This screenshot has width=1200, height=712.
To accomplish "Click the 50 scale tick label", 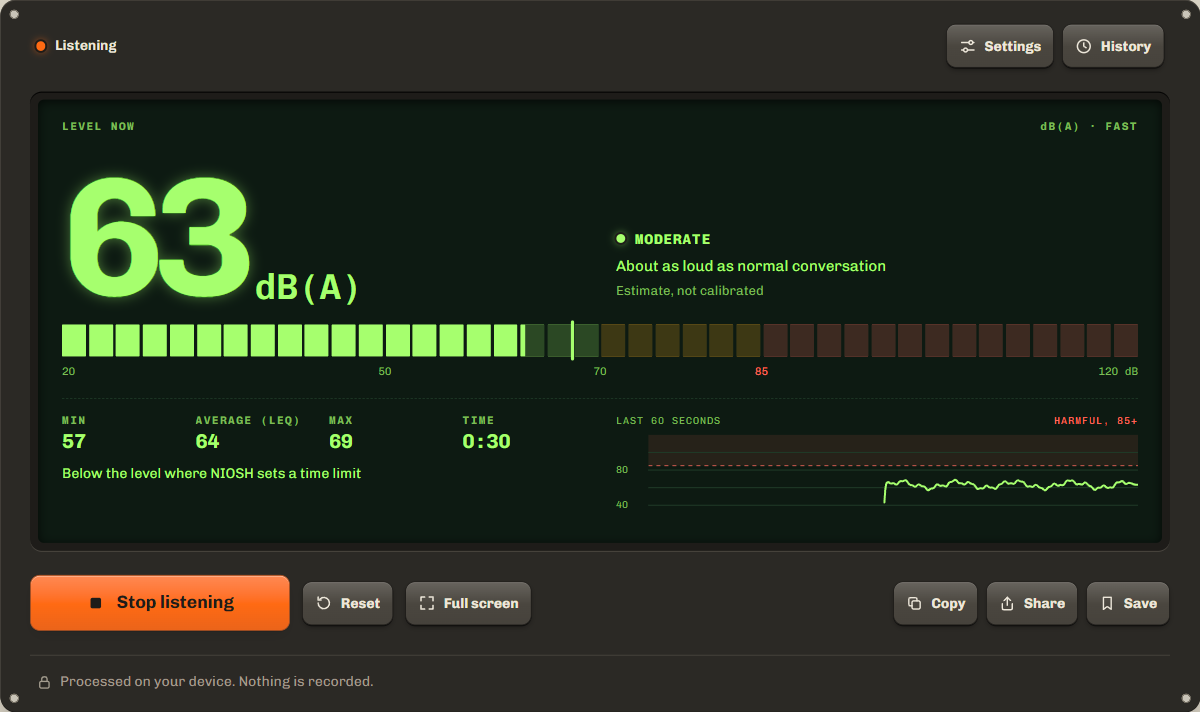I will (385, 372).
